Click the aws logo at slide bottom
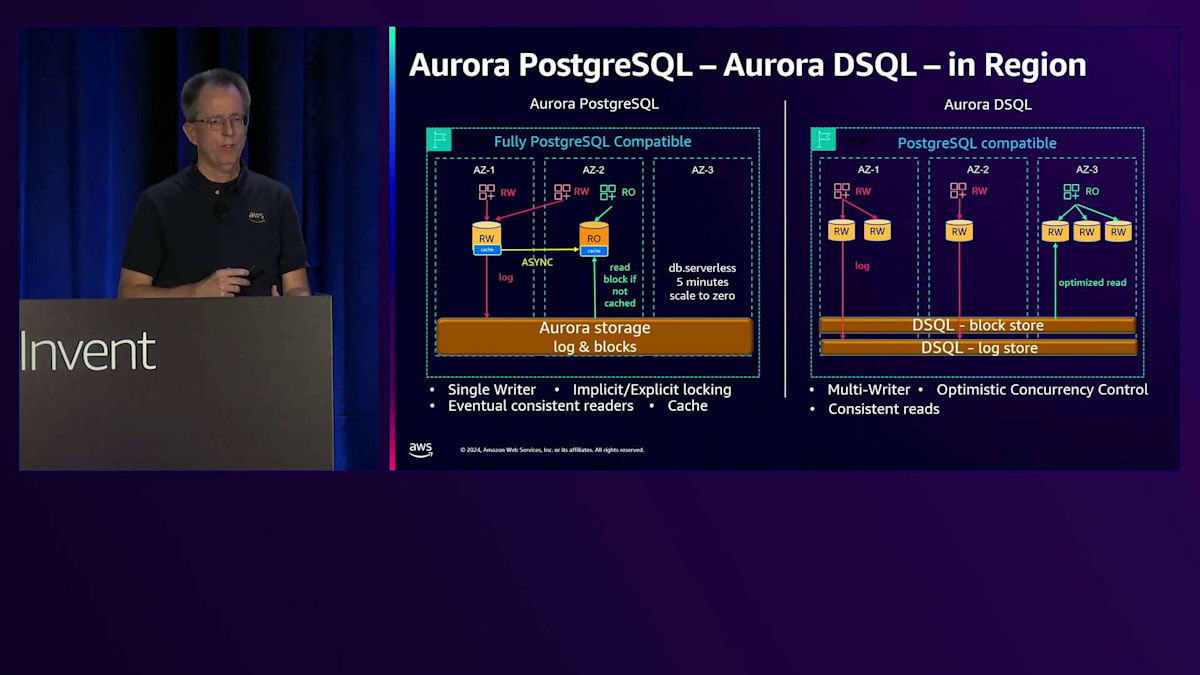Image resolution: width=1200 pixels, height=675 pixels. coord(421,450)
